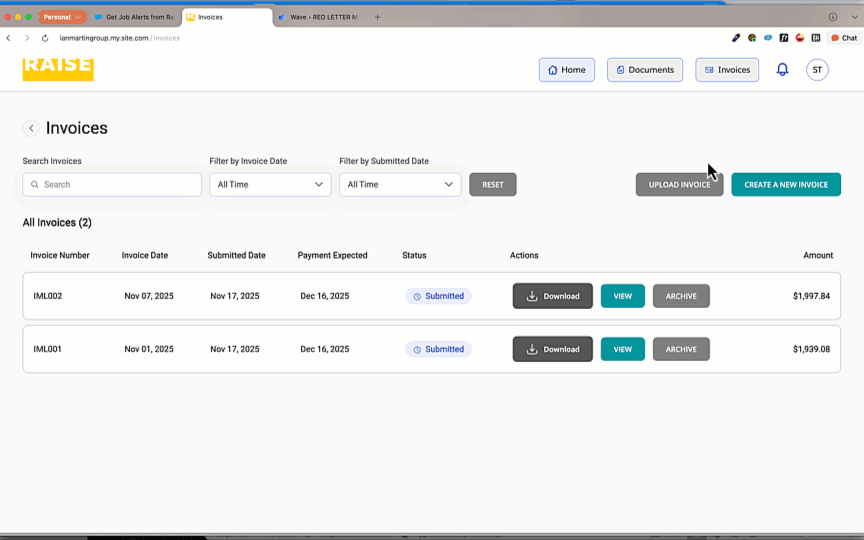Image resolution: width=864 pixels, height=540 pixels.
Task: Open the Documents section
Action: click(x=645, y=70)
